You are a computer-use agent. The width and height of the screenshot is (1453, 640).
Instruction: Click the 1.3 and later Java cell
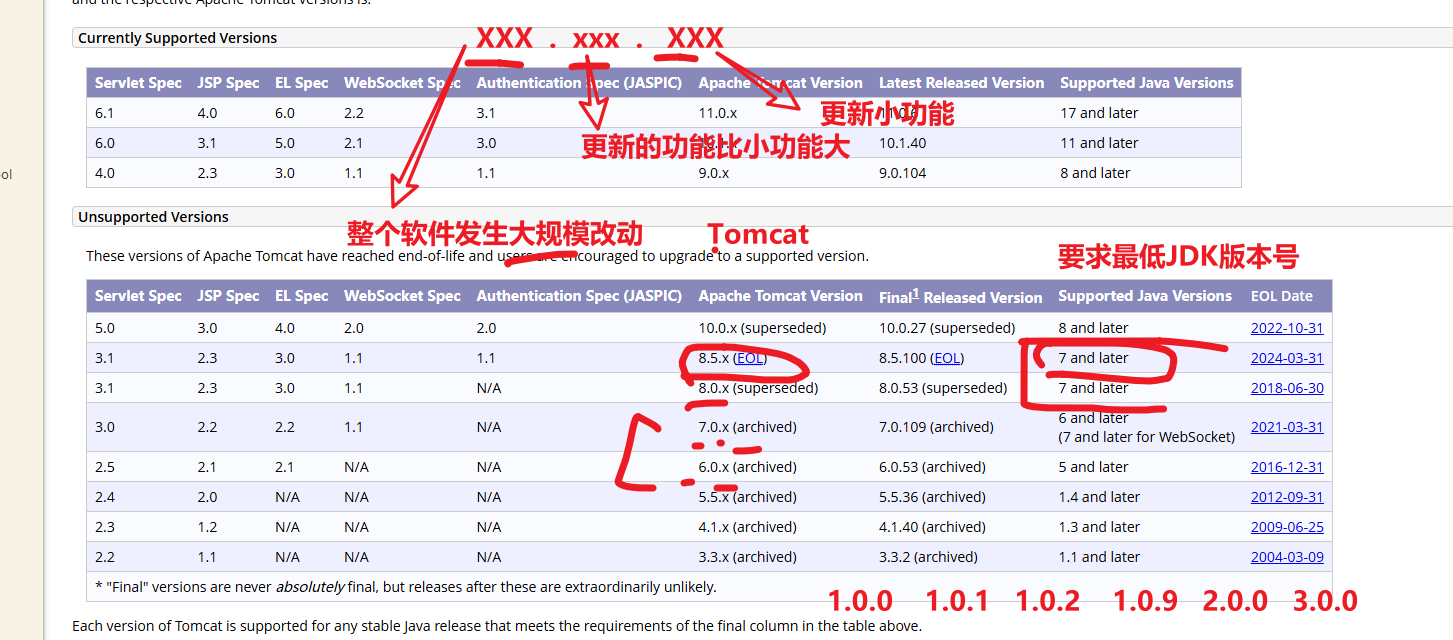pyautogui.click(x=1099, y=527)
